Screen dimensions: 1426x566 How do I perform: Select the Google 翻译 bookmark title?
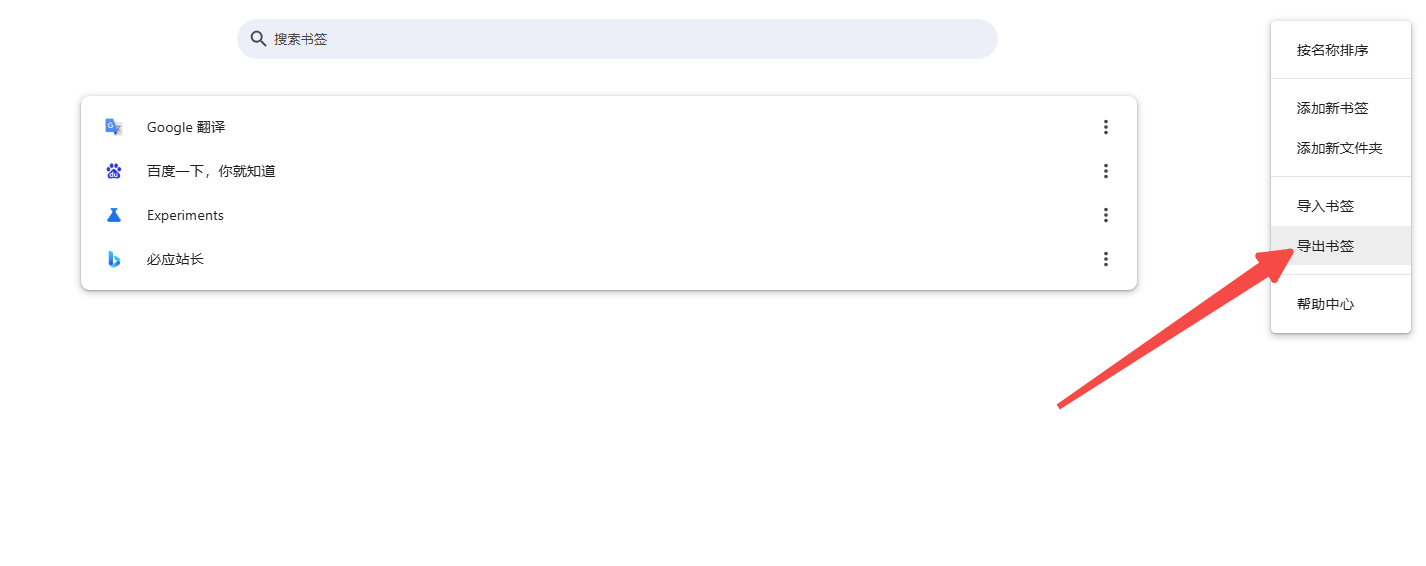[186, 127]
